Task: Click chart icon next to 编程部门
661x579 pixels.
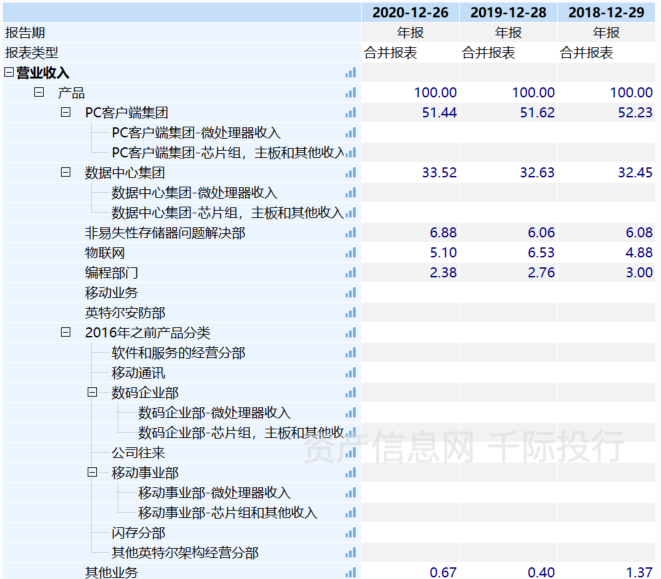Action: click(x=350, y=273)
